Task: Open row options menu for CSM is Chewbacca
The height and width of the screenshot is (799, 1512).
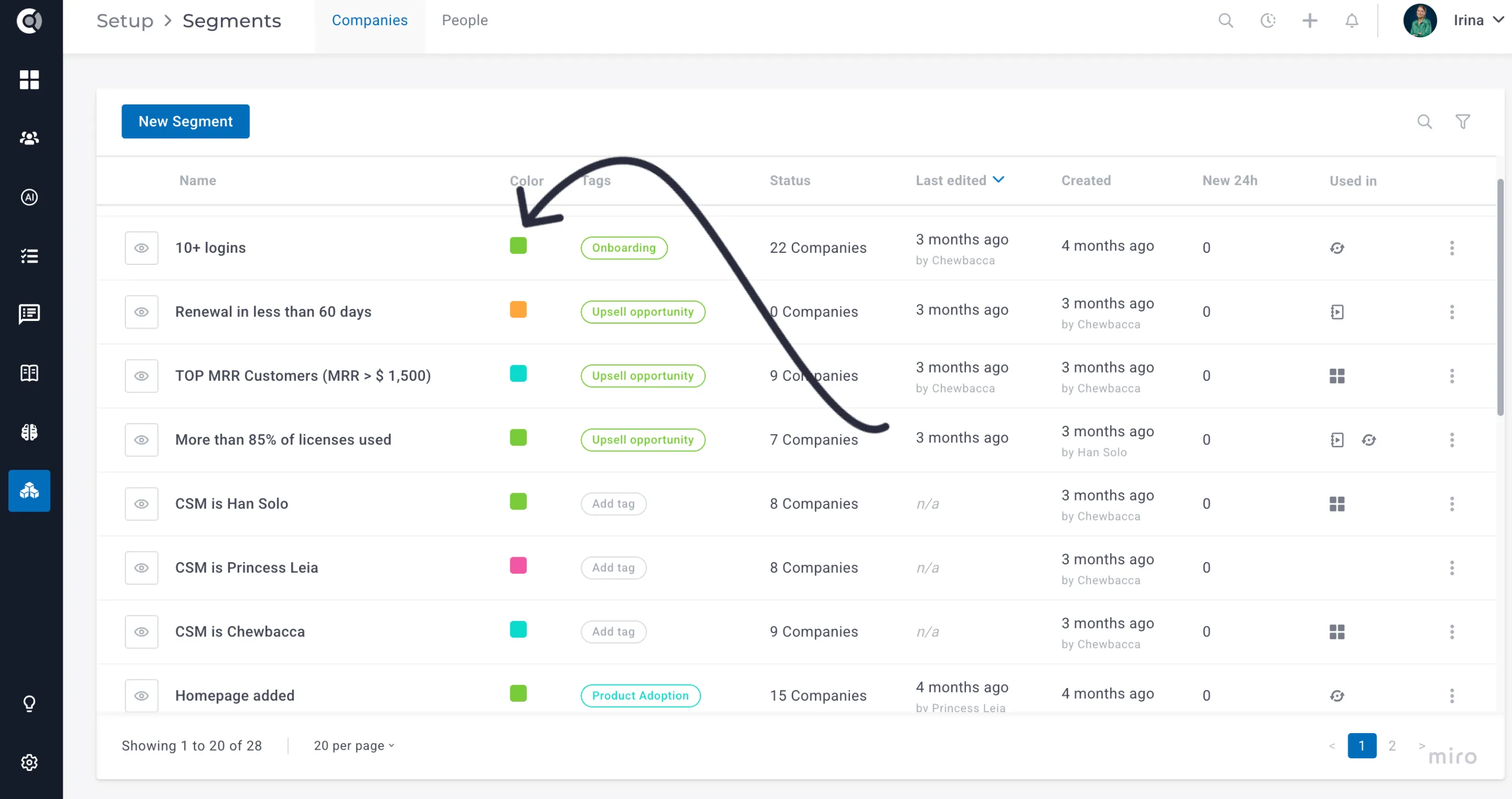Action: [x=1452, y=631]
